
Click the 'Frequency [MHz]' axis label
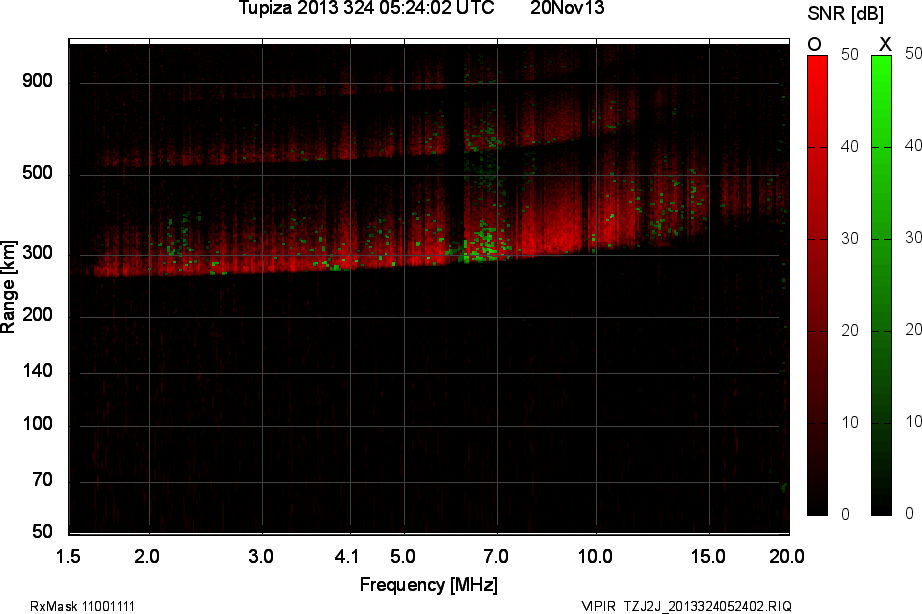tap(429, 585)
